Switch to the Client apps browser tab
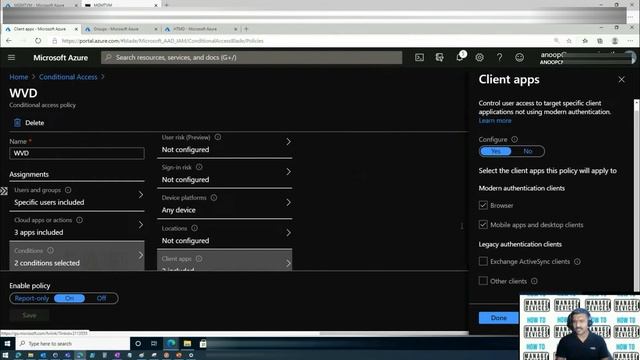This screenshot has width=640, height=360. 41,29
